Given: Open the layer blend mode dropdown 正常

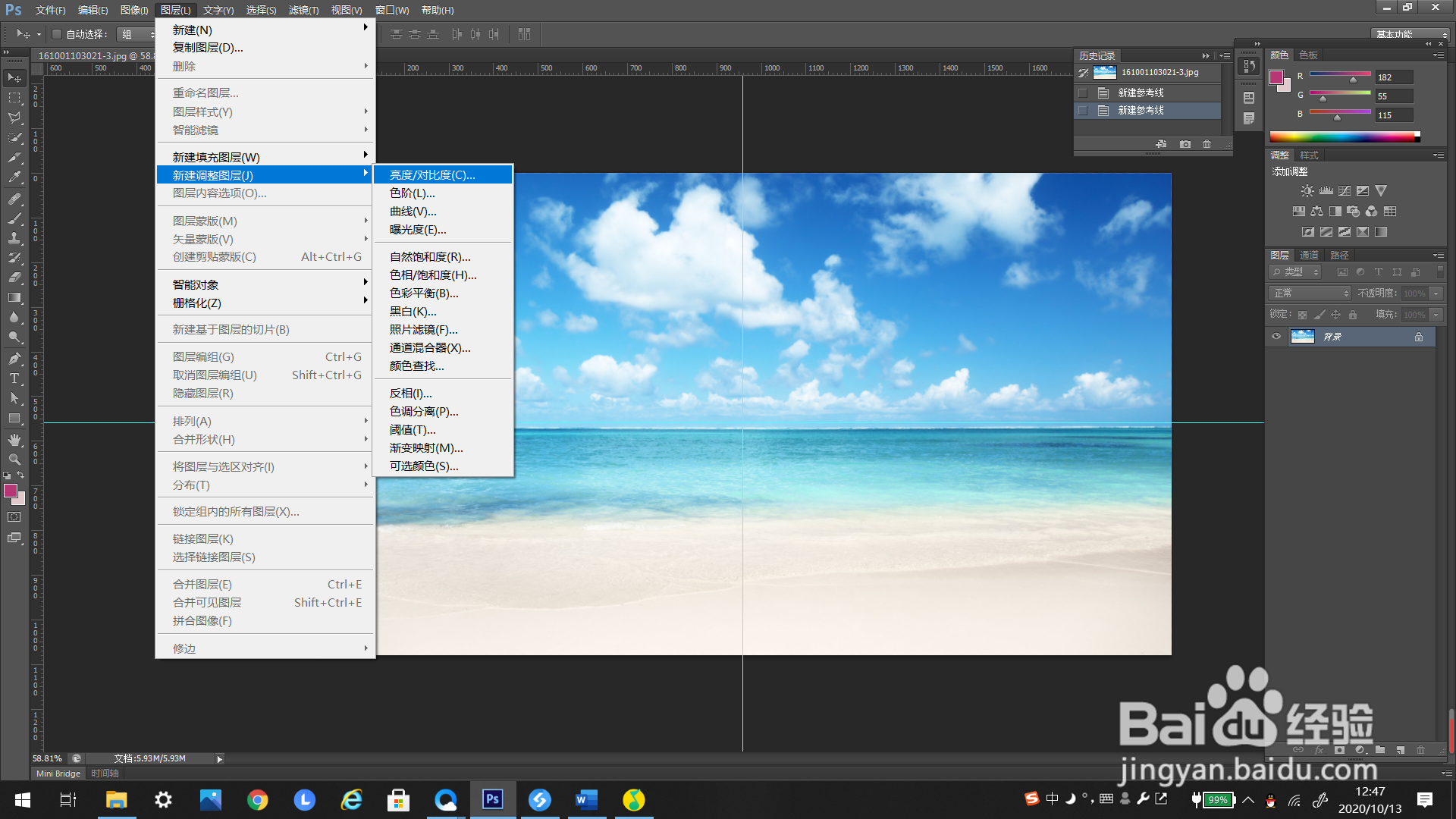Looking at the screenshot, I should [1311, 293].
